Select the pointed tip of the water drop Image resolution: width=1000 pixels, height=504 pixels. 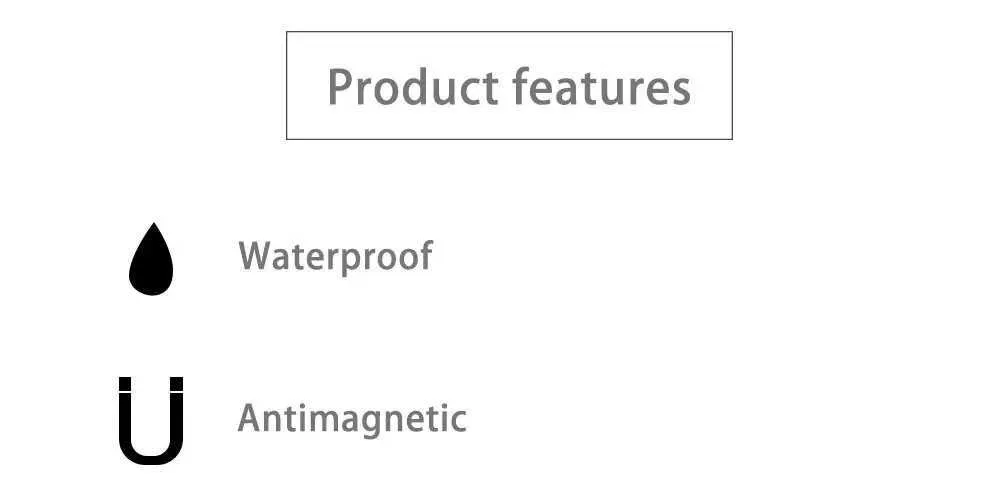pos(152,226)
